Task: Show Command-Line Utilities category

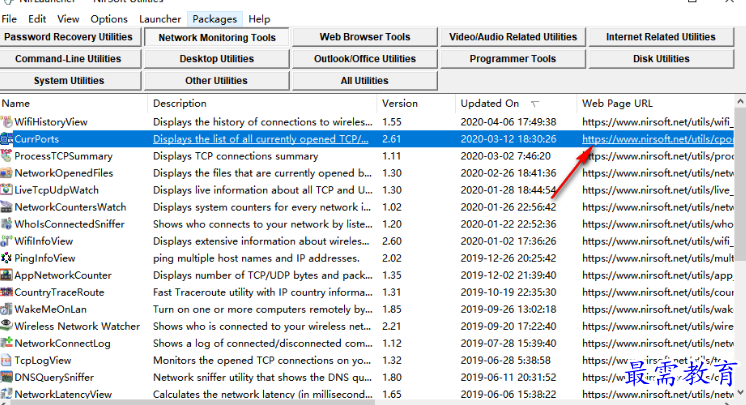Action: click(69, 59)
